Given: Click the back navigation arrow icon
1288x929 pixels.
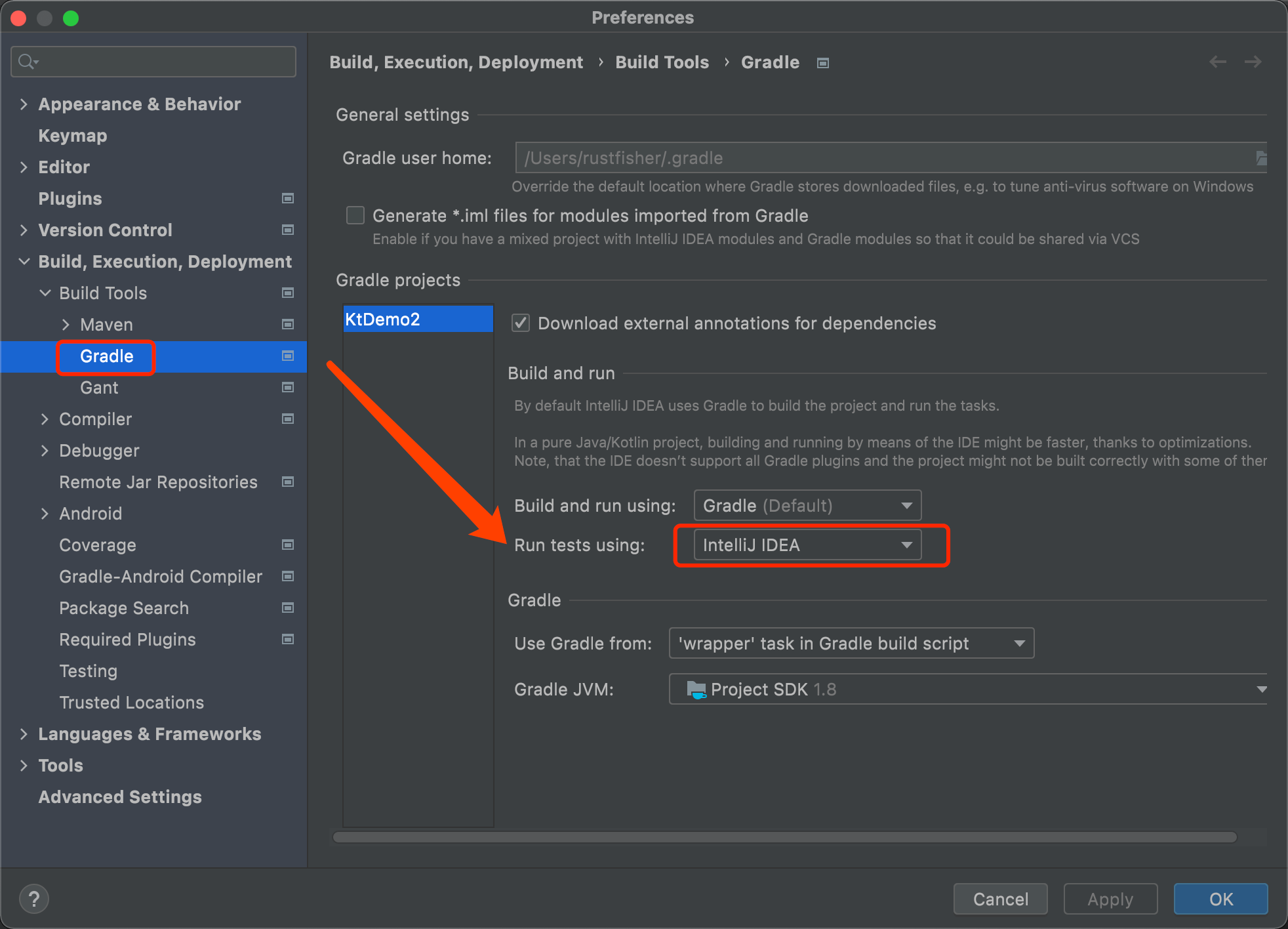Looking at the screenshot, I should [1218, 62].
